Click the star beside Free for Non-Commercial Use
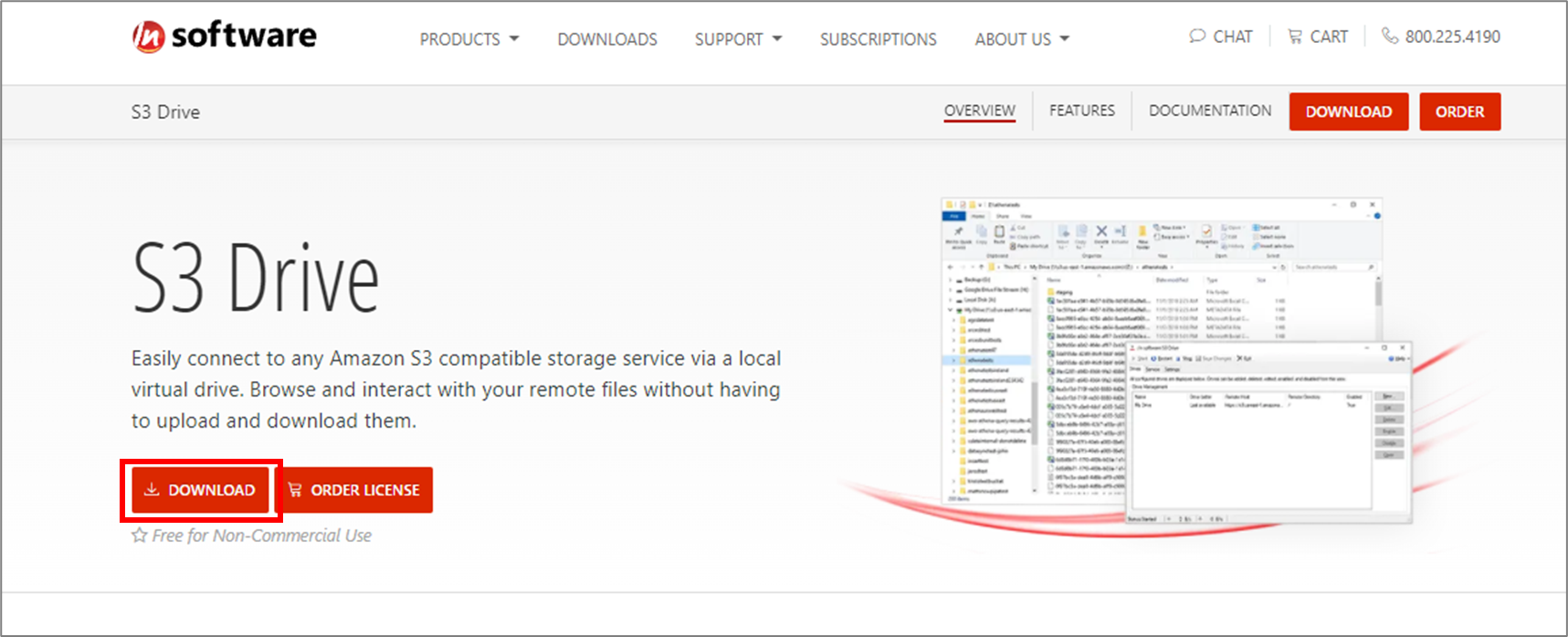The width and height of the screenshot is (1568, 637). [139, 535]
